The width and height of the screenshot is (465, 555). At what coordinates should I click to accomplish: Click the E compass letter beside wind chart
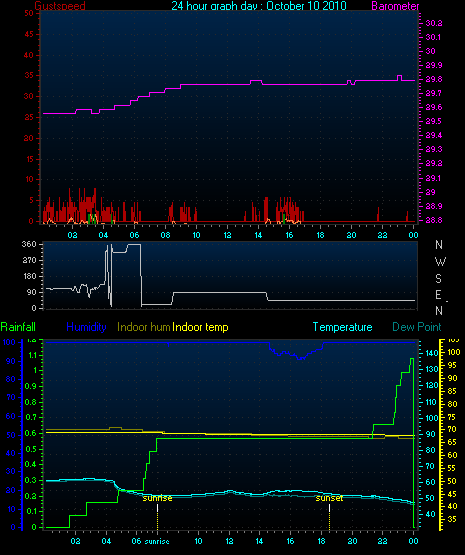tap(438, 294)
